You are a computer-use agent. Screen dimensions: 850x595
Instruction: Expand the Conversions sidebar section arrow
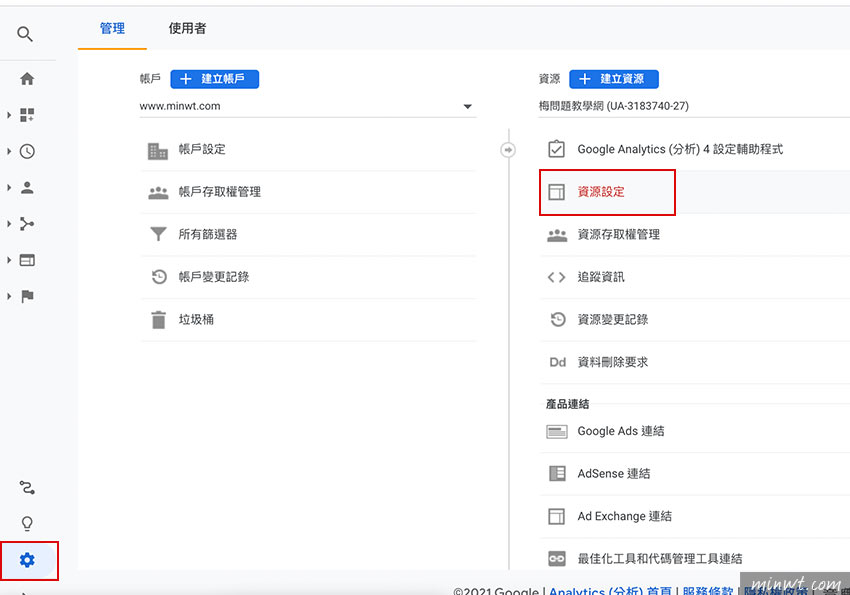tap(9, 296)
